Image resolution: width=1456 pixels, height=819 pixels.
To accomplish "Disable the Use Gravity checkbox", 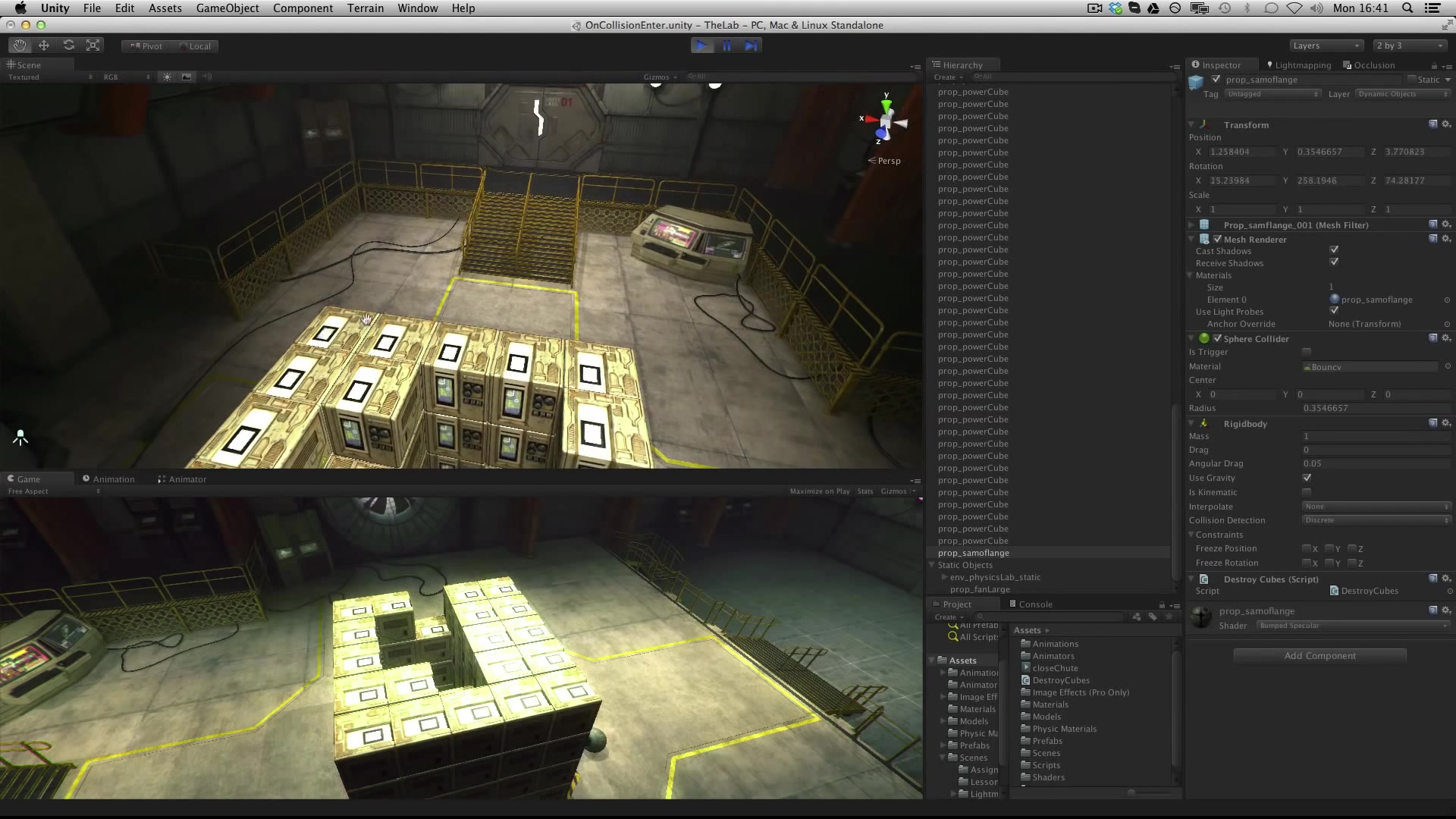I will click(x=1307, y=478).
